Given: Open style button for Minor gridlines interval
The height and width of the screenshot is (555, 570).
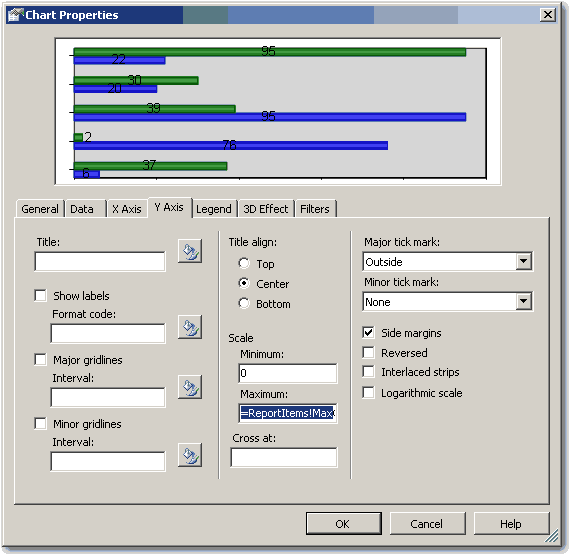Looking at the screenshot, I should pos(190,455).
